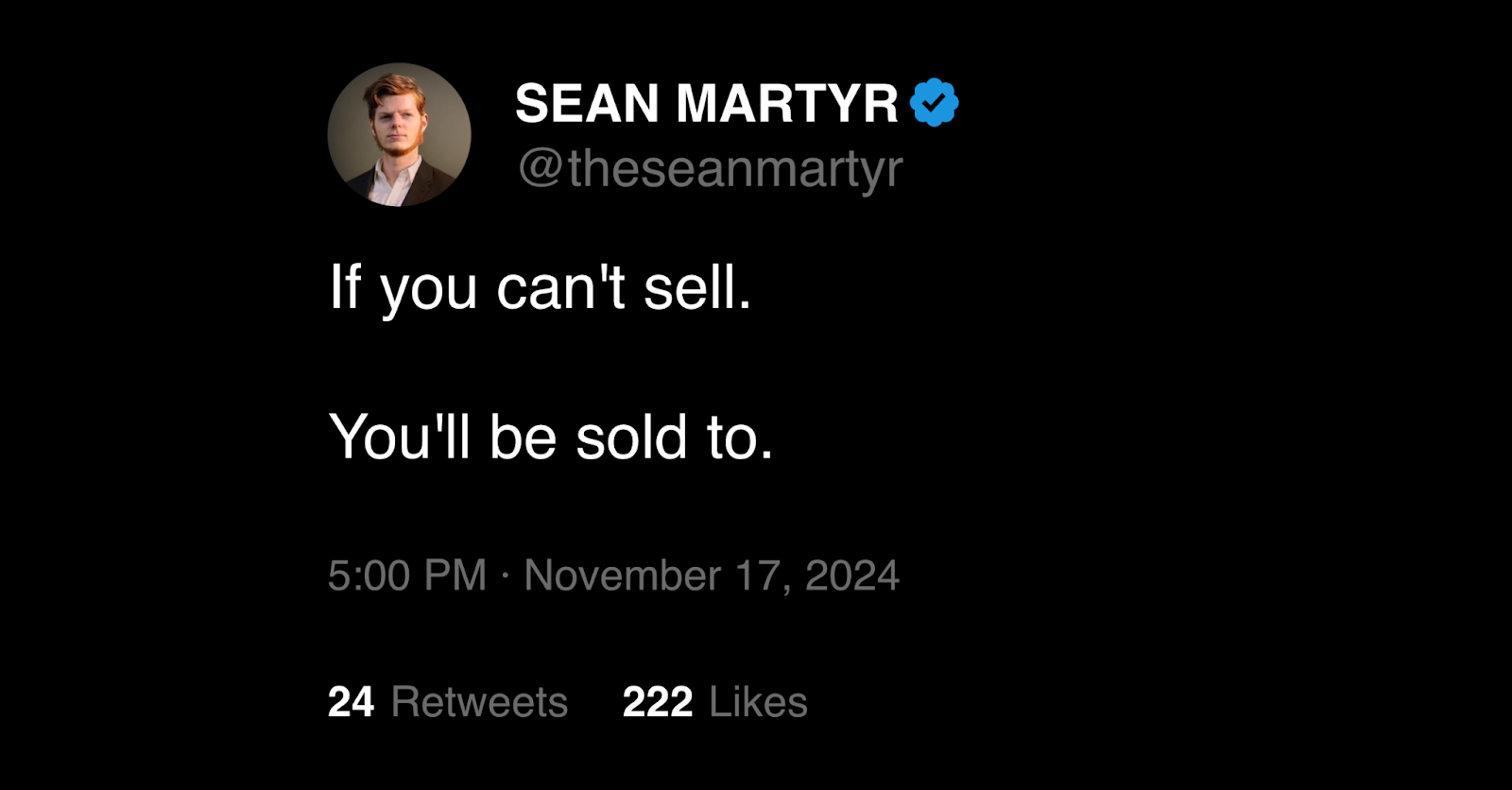Click the November 17, 2024 date
The image size is (1512, 790).
[x=712, y=575]
